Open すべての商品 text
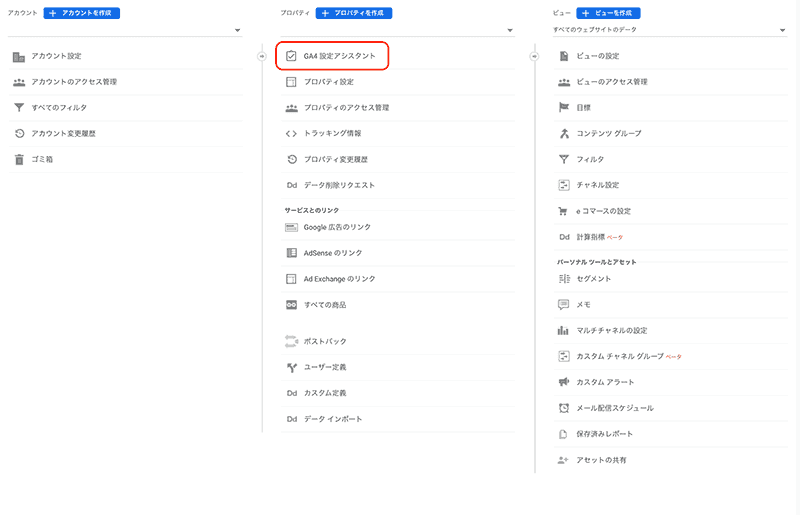Image resolution: width=800 pixels, height=515 pixels. 325,305
